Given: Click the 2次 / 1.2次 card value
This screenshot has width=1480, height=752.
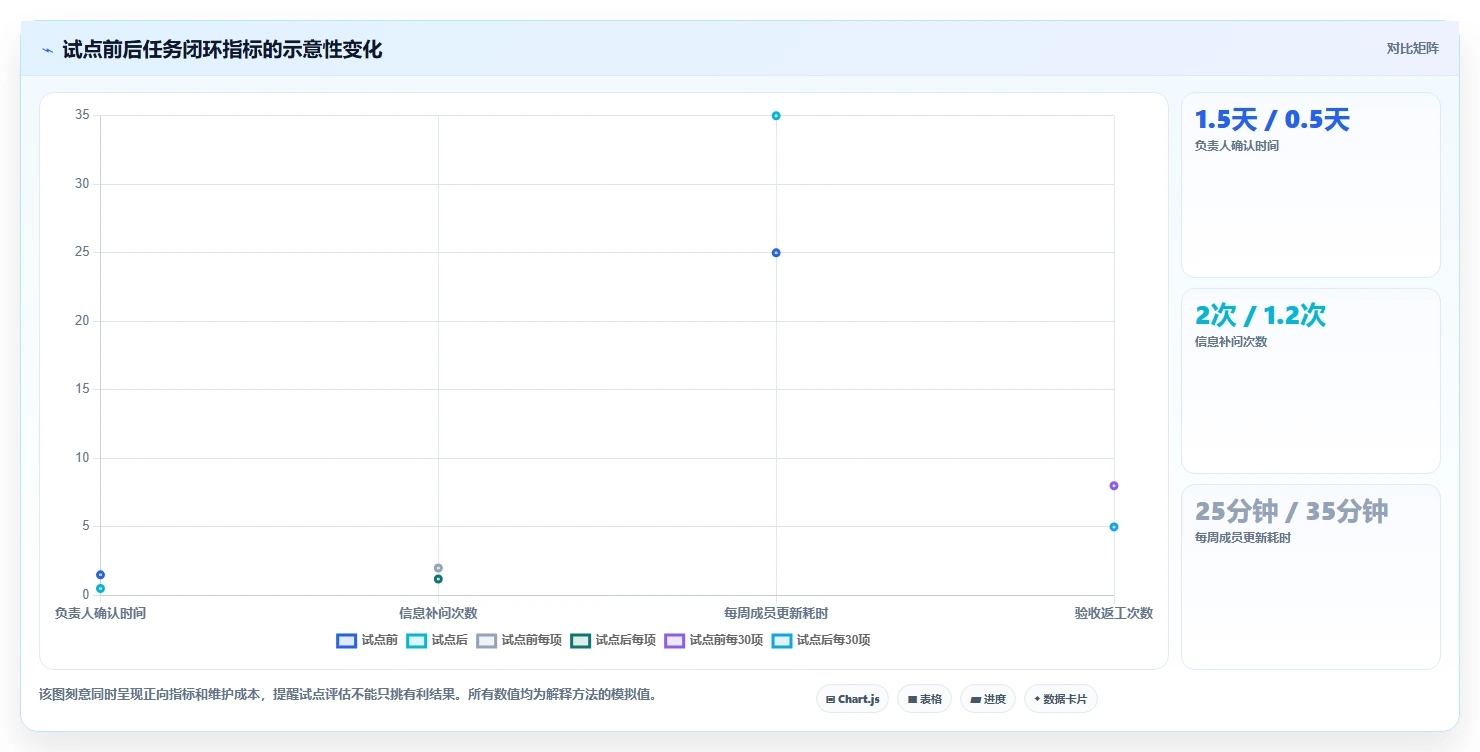Looking at the screenshot, I should point(1260,315).
